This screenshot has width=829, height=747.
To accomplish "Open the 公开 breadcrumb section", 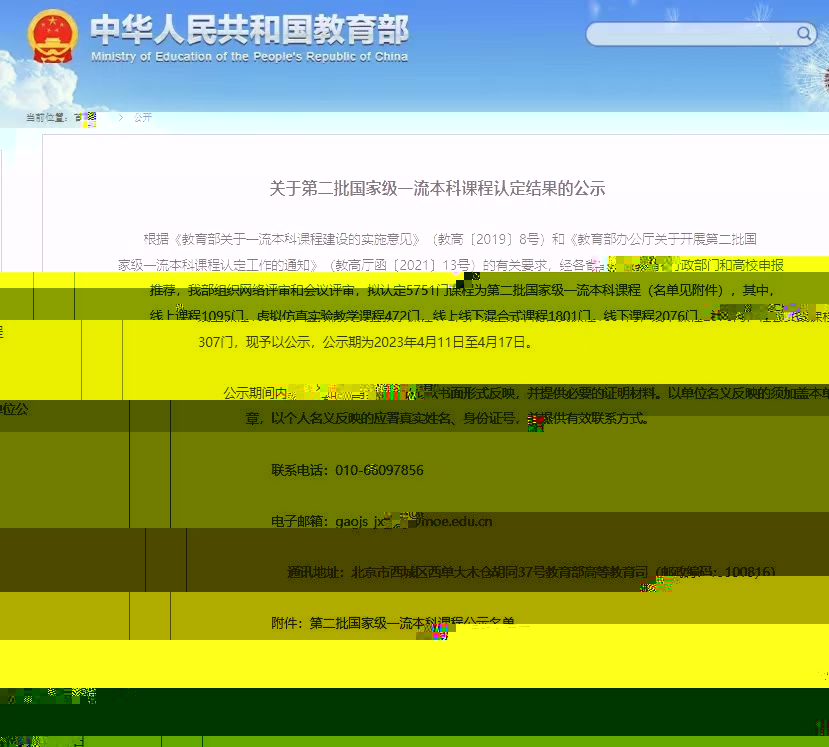I will pos(142,117).
